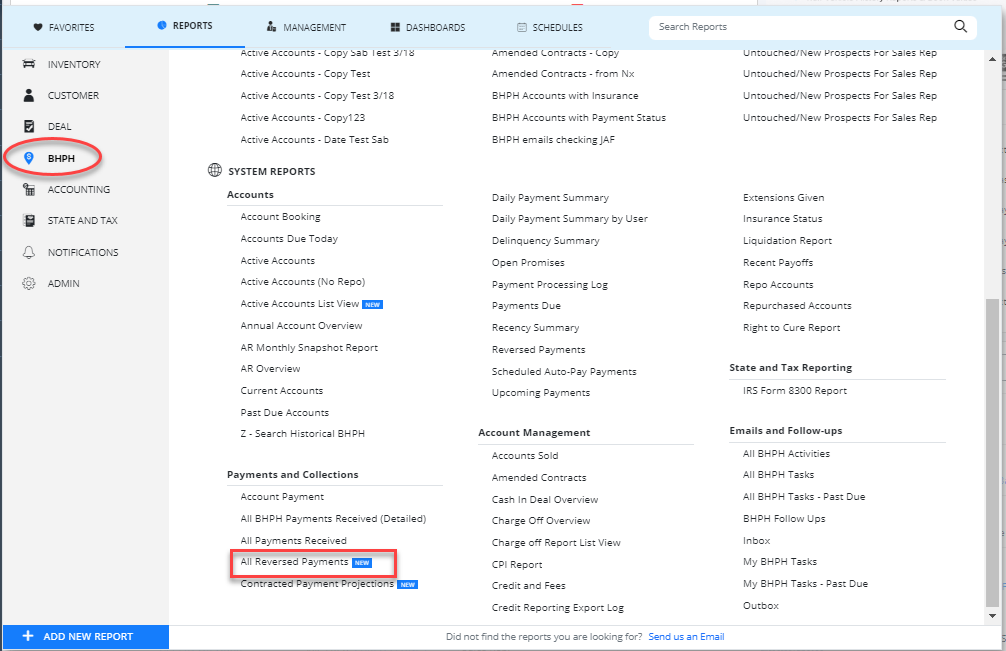1006x651 pixels.
Task: Click the Deal document icon
Action: tap(29, 126)
